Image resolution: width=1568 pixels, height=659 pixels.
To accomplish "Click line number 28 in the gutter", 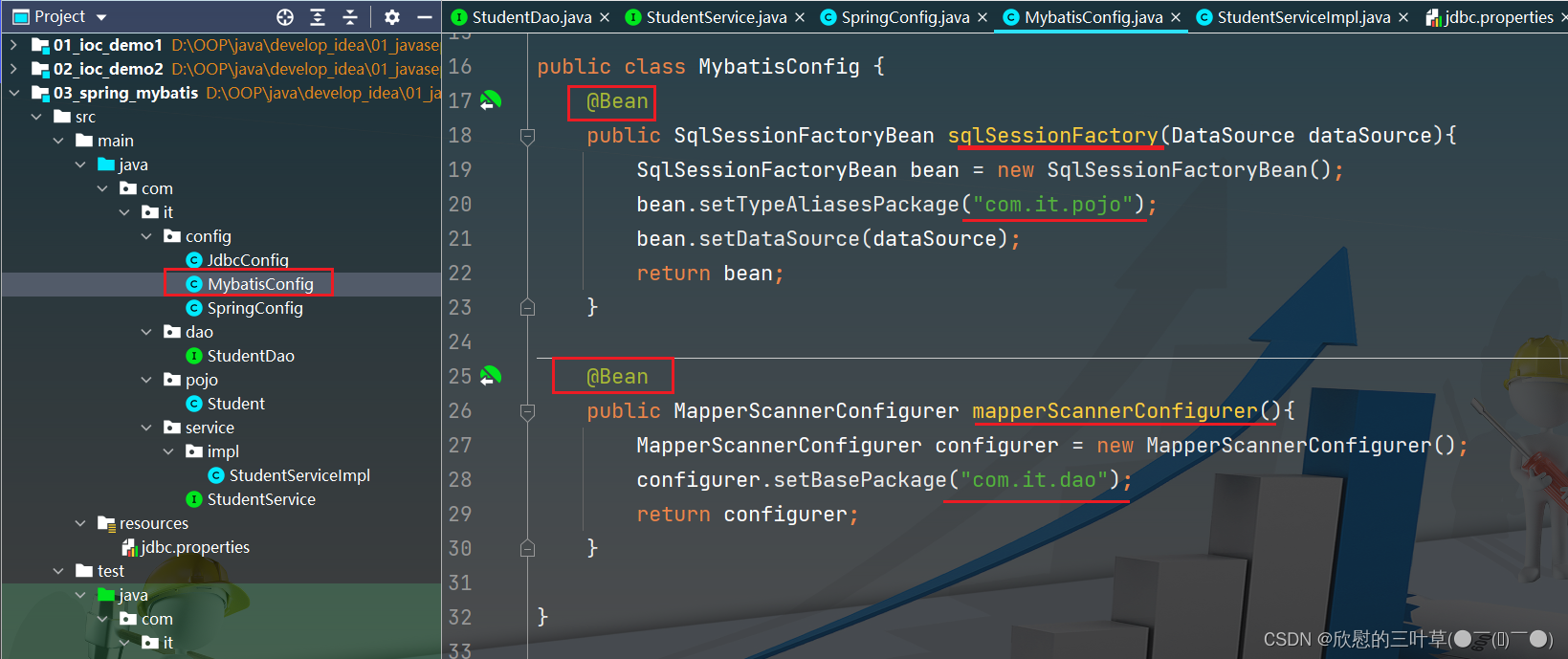I will [x=460, y=480].
